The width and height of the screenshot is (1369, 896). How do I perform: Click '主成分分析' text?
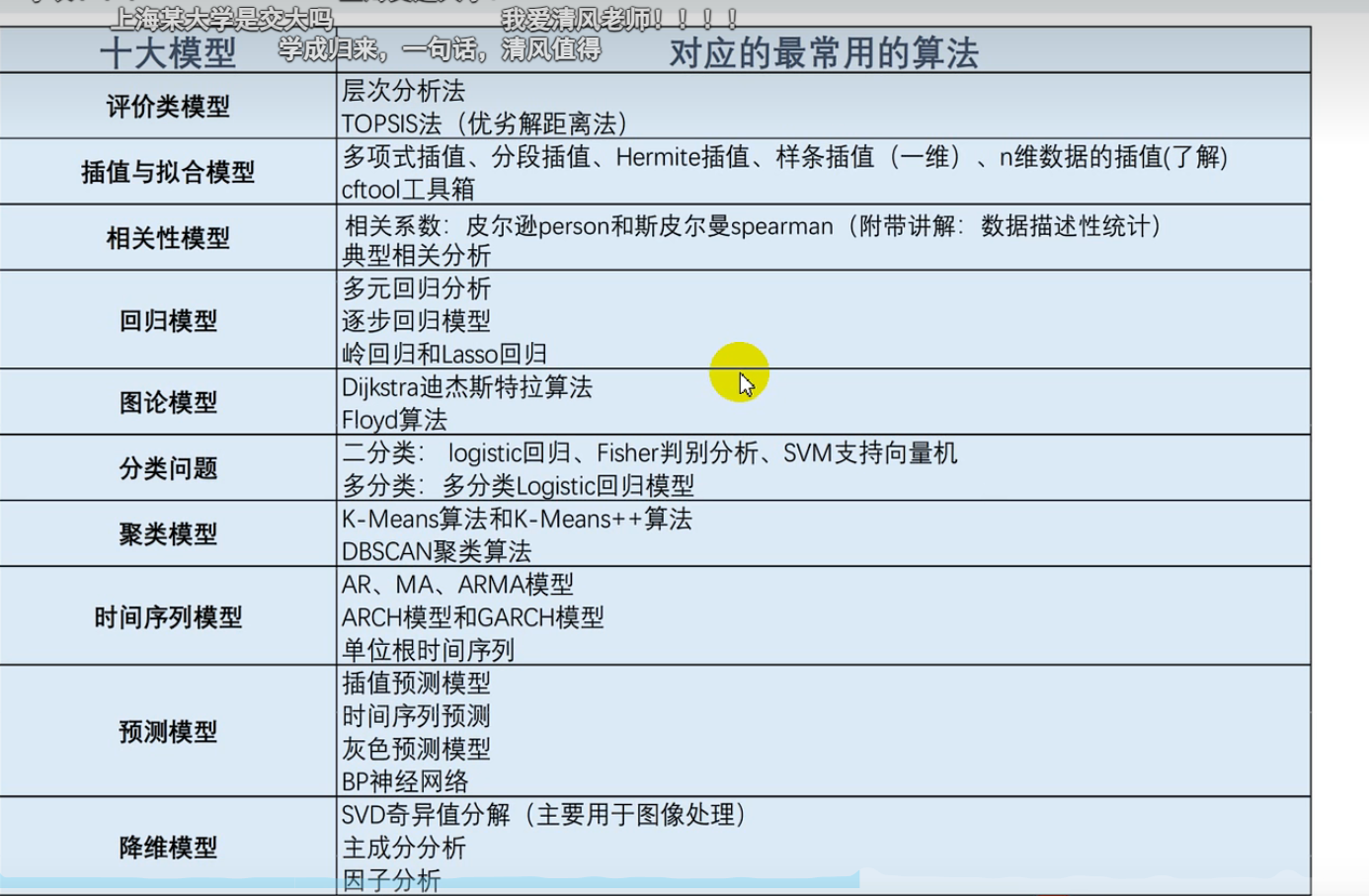tap(403, 848)
